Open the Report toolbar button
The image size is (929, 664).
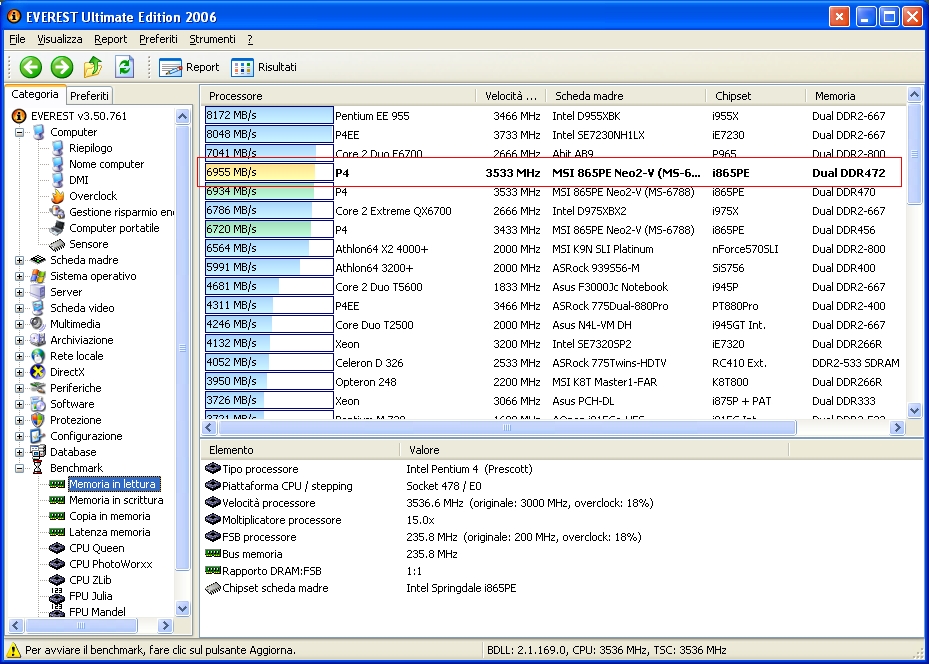189,68
